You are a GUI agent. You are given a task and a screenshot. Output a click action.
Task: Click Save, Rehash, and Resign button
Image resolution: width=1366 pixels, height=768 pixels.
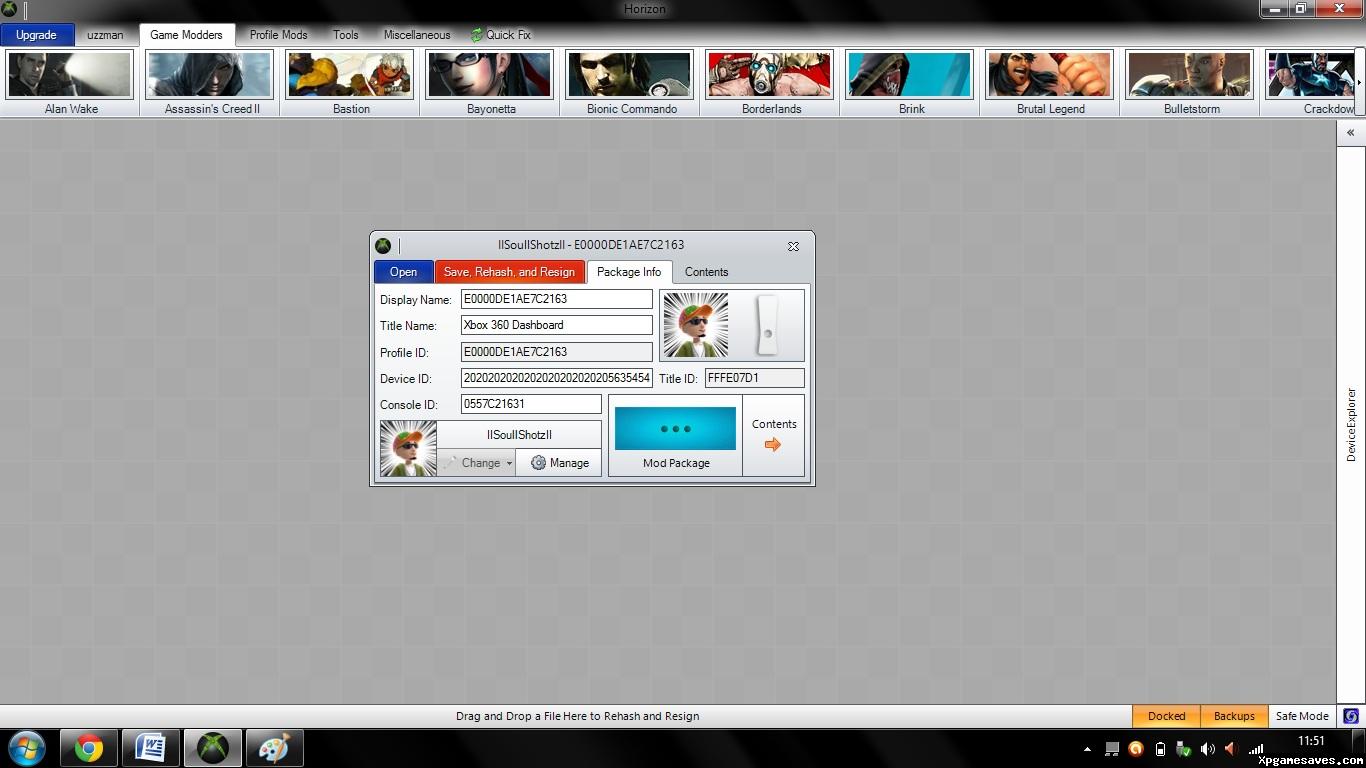(x=509, y=272)
